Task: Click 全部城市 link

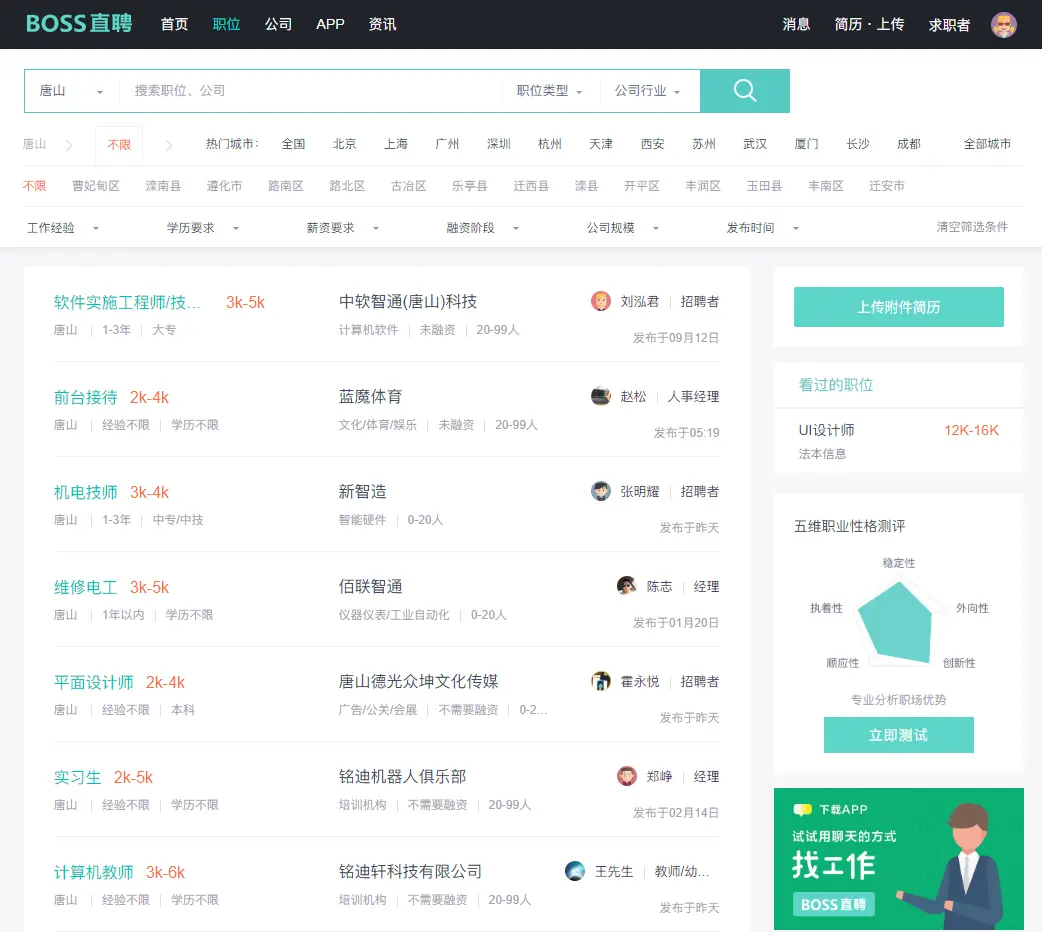Action: click(987, 144)
